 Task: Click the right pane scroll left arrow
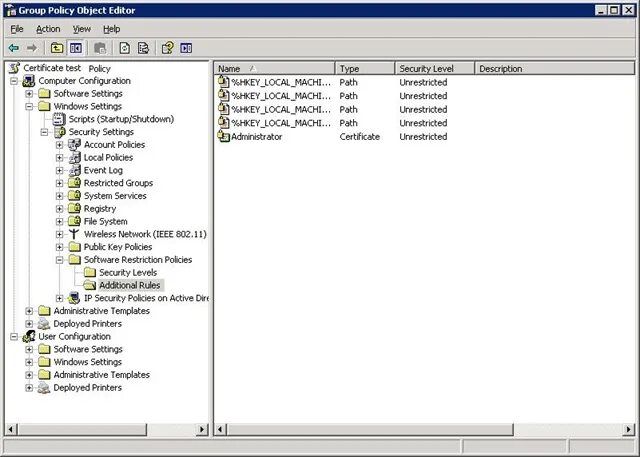(x=220, y=429)
